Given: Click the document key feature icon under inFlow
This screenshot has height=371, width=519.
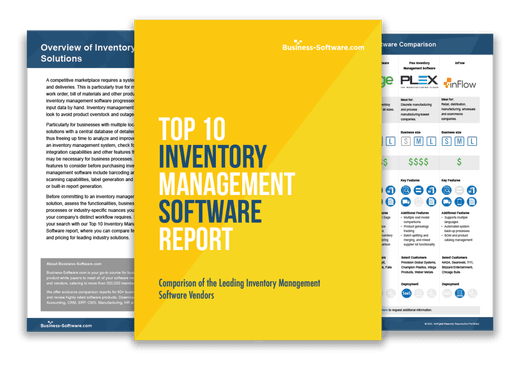Looking at the screenshot, I should pos(472,202).
